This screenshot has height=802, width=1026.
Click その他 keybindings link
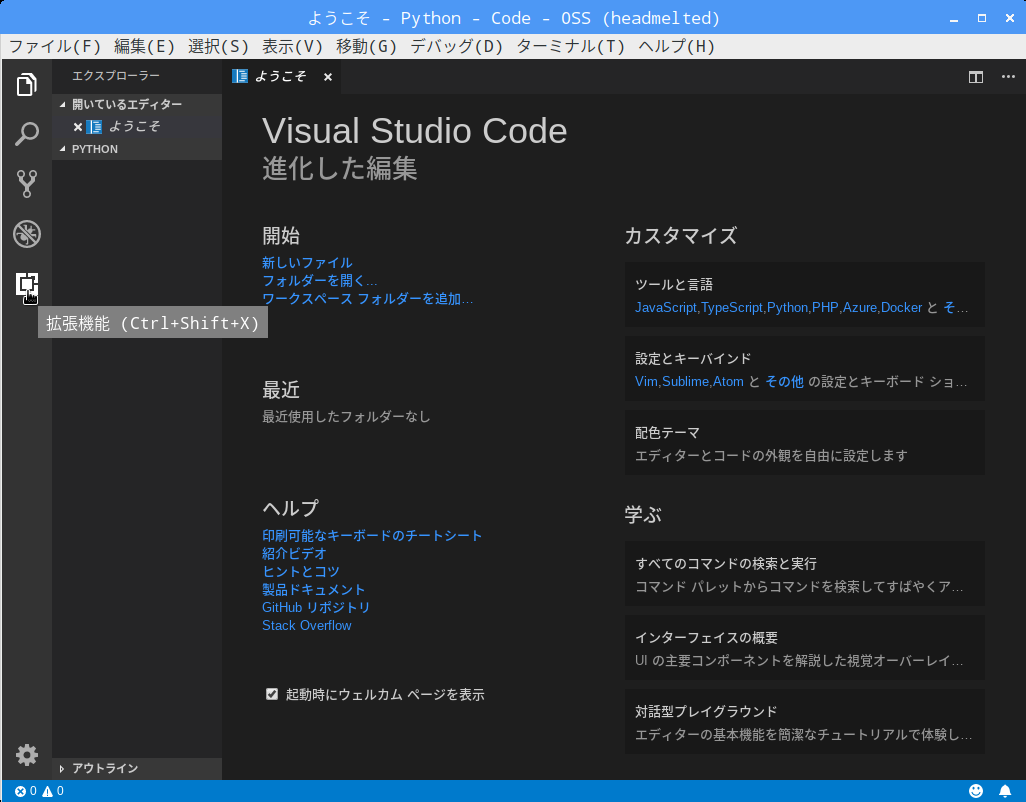785,381
